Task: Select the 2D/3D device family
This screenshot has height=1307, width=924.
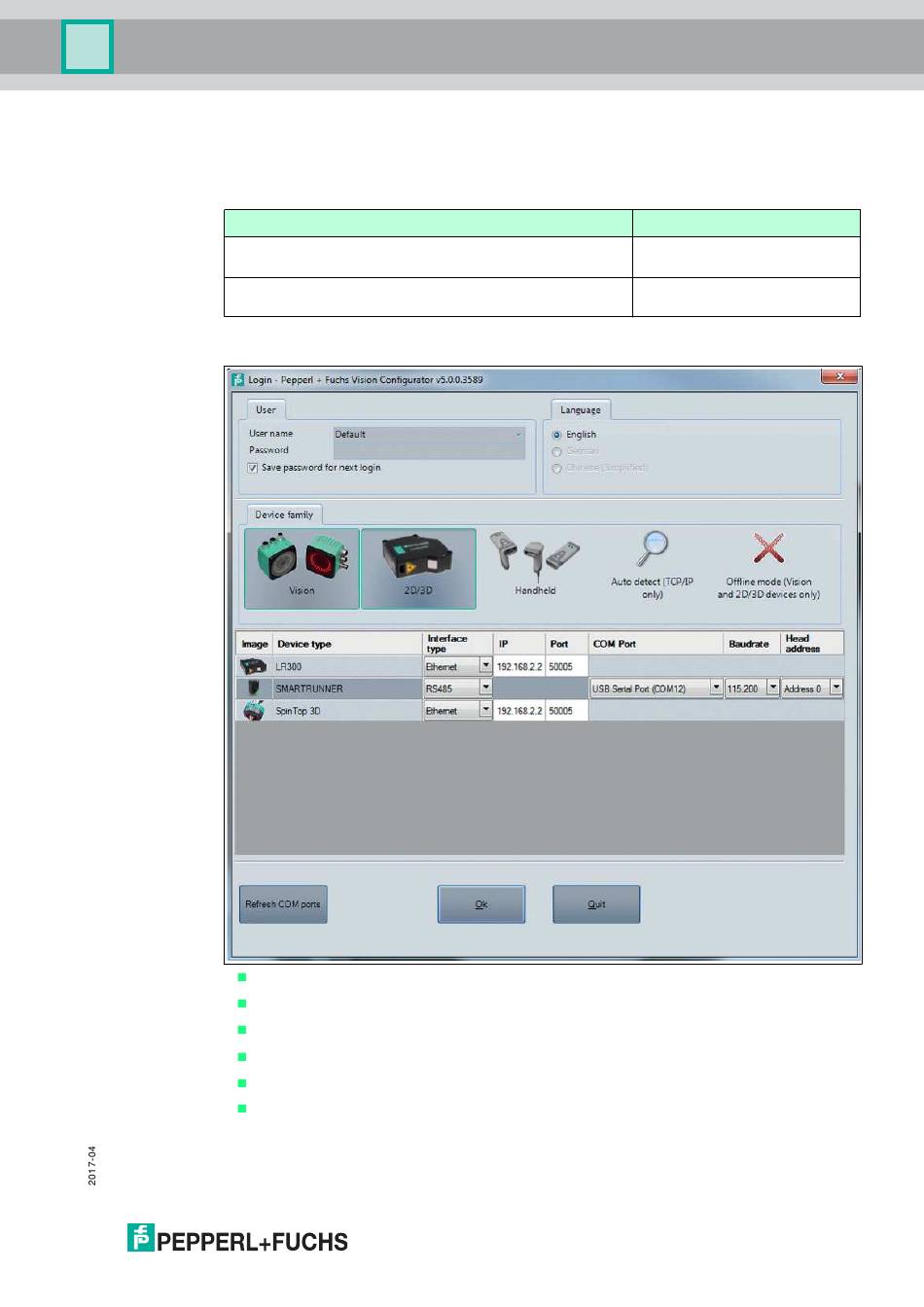Action: click(x=418, y=569)
